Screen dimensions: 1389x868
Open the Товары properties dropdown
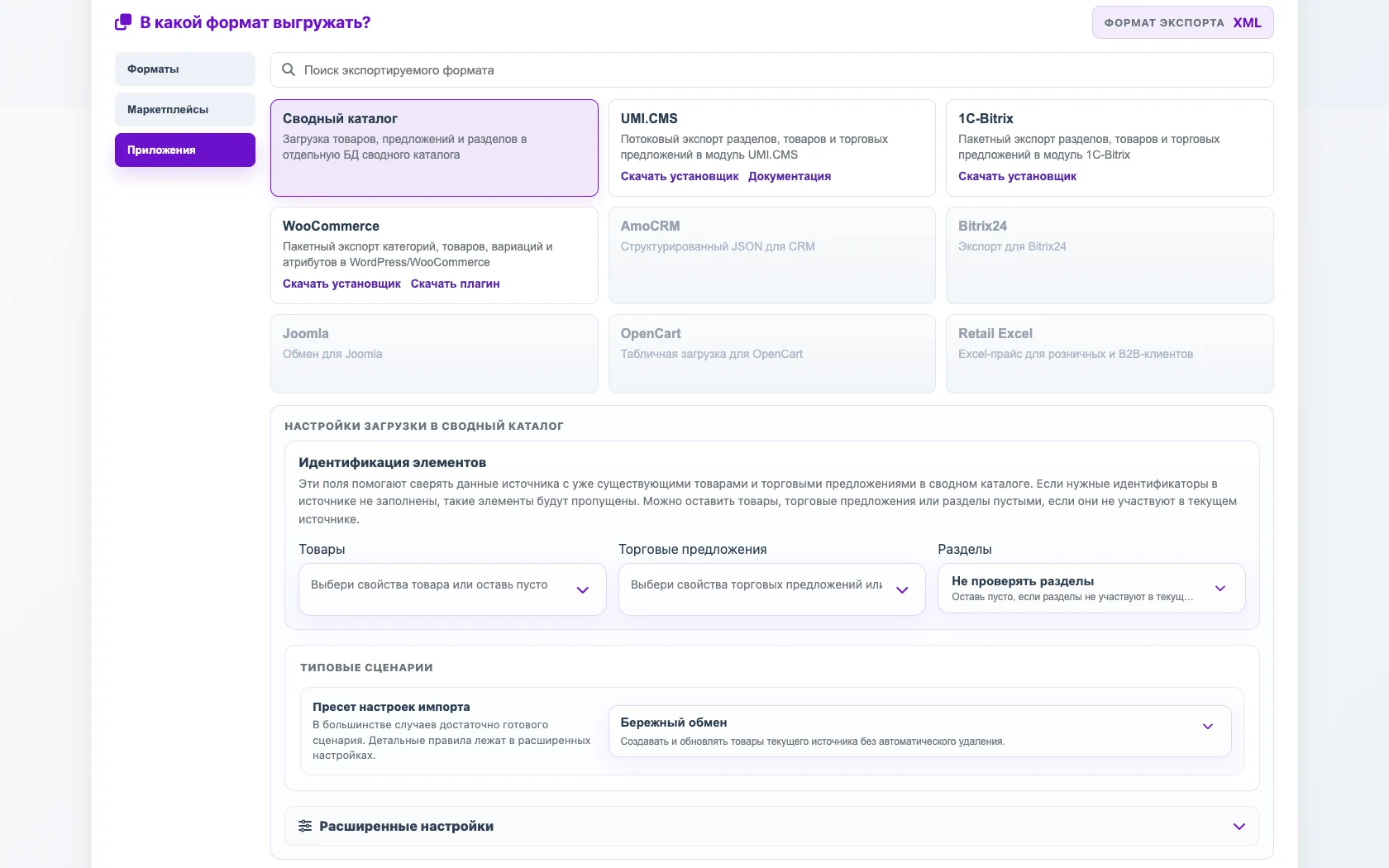pyautogui.click(x=452, y=589)
